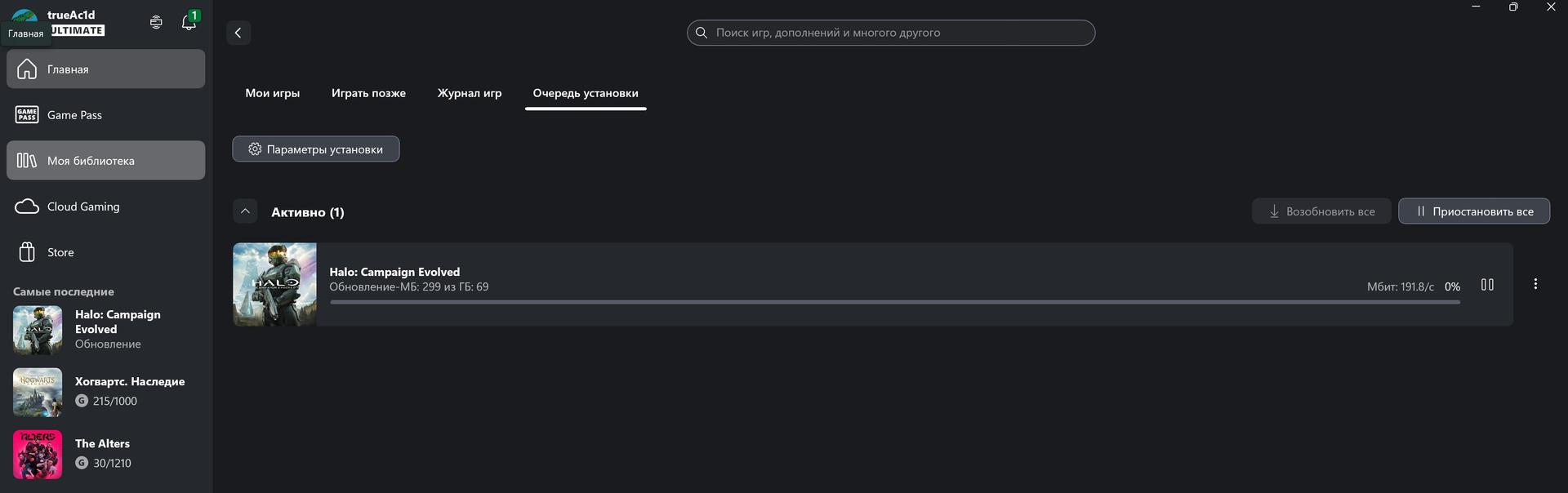This screenshot has height=493, width=1568.
Task: Click Параметры установки button
Action: (x=316, y=149)
